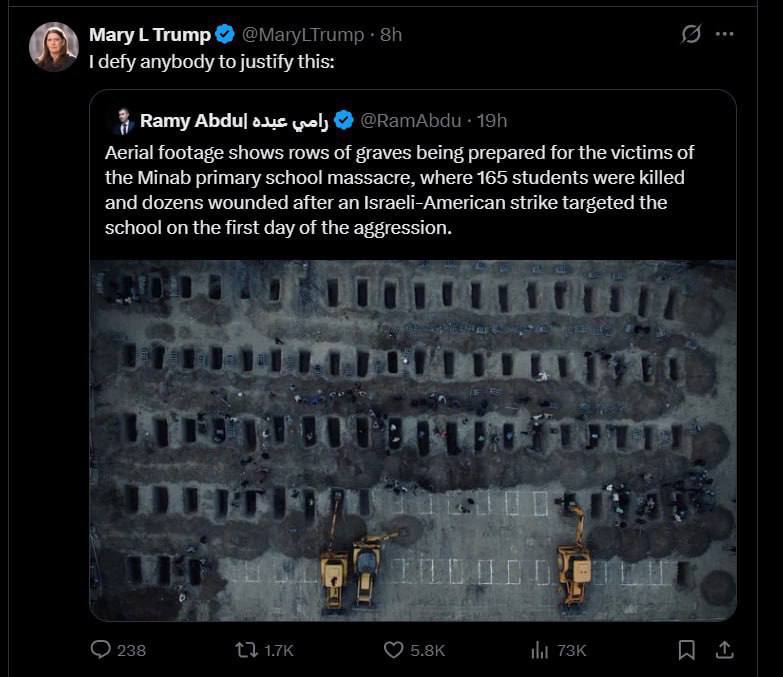Open quoted tweet text about Minab school

point(400,190)
